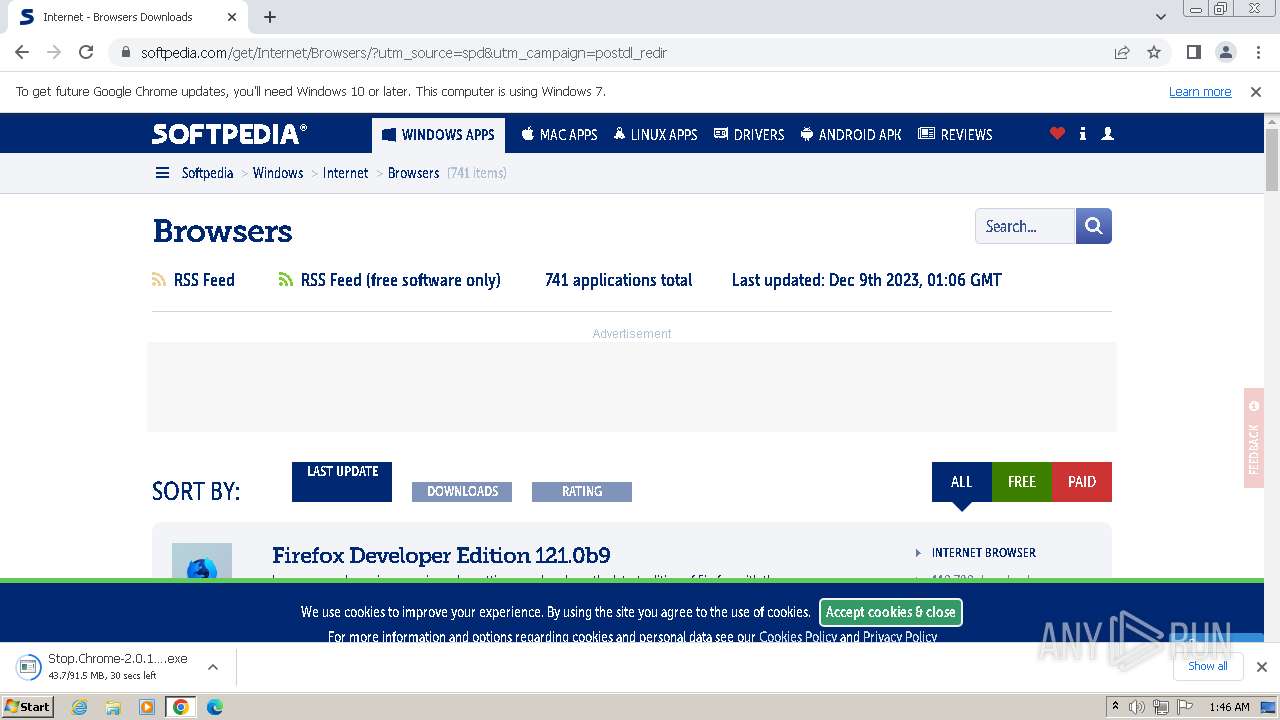Sort by Last Update

[x=342, y=481]
